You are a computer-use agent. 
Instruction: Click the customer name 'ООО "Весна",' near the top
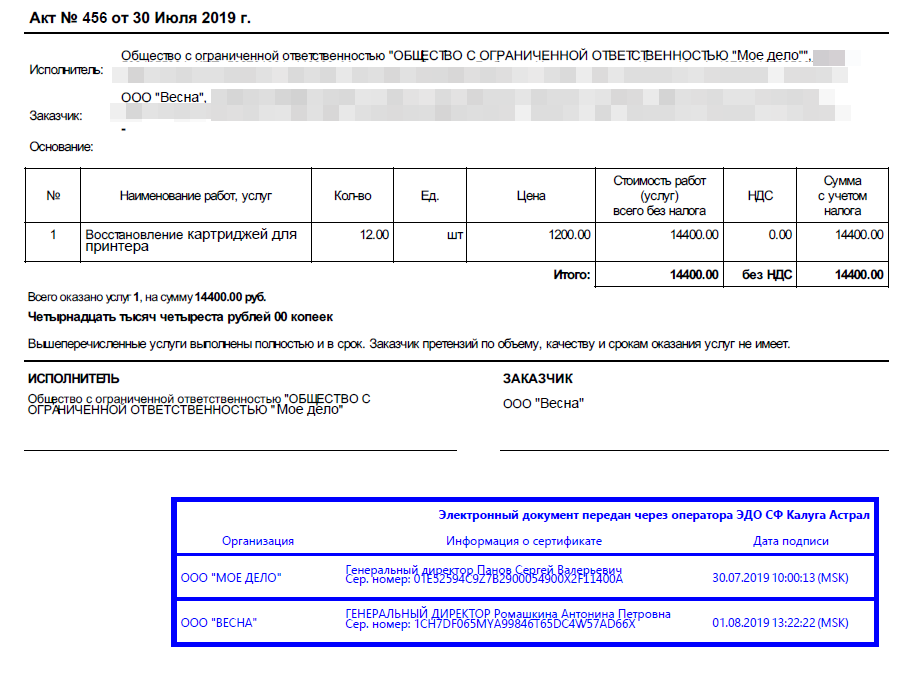pos(164,97)
